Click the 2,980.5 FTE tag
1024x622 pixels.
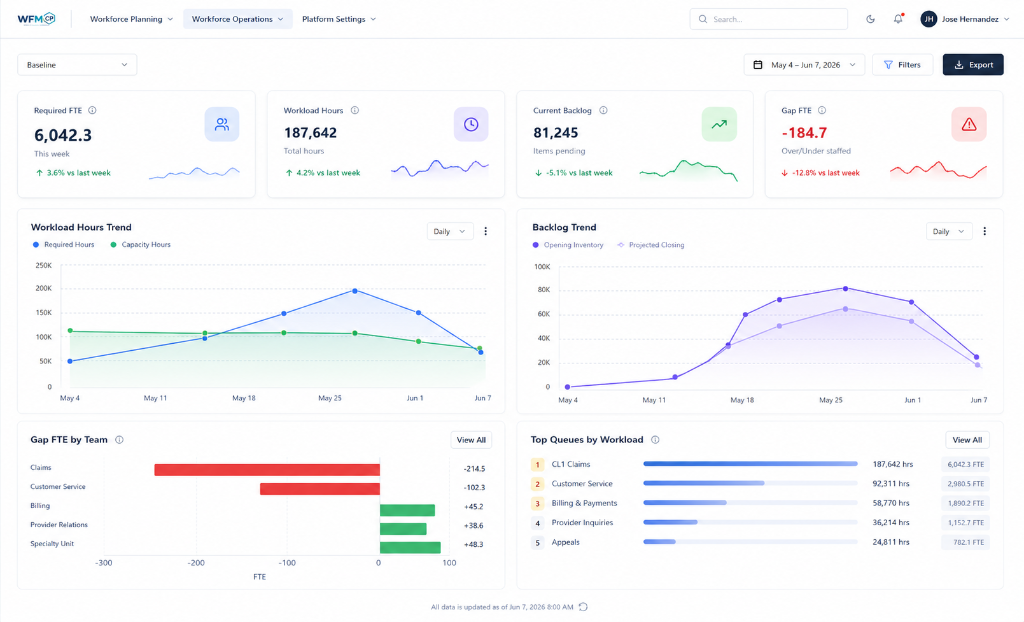pos(965,484)
